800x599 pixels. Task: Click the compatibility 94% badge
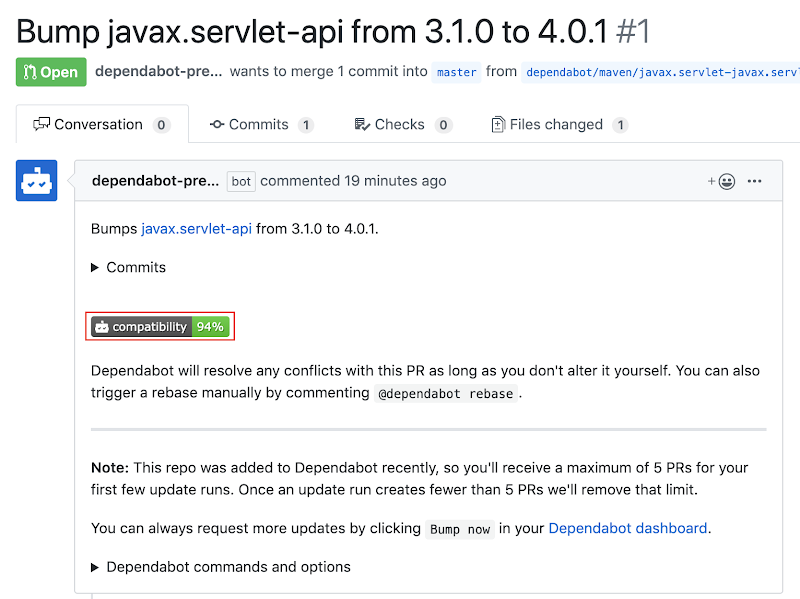point(160,327)
